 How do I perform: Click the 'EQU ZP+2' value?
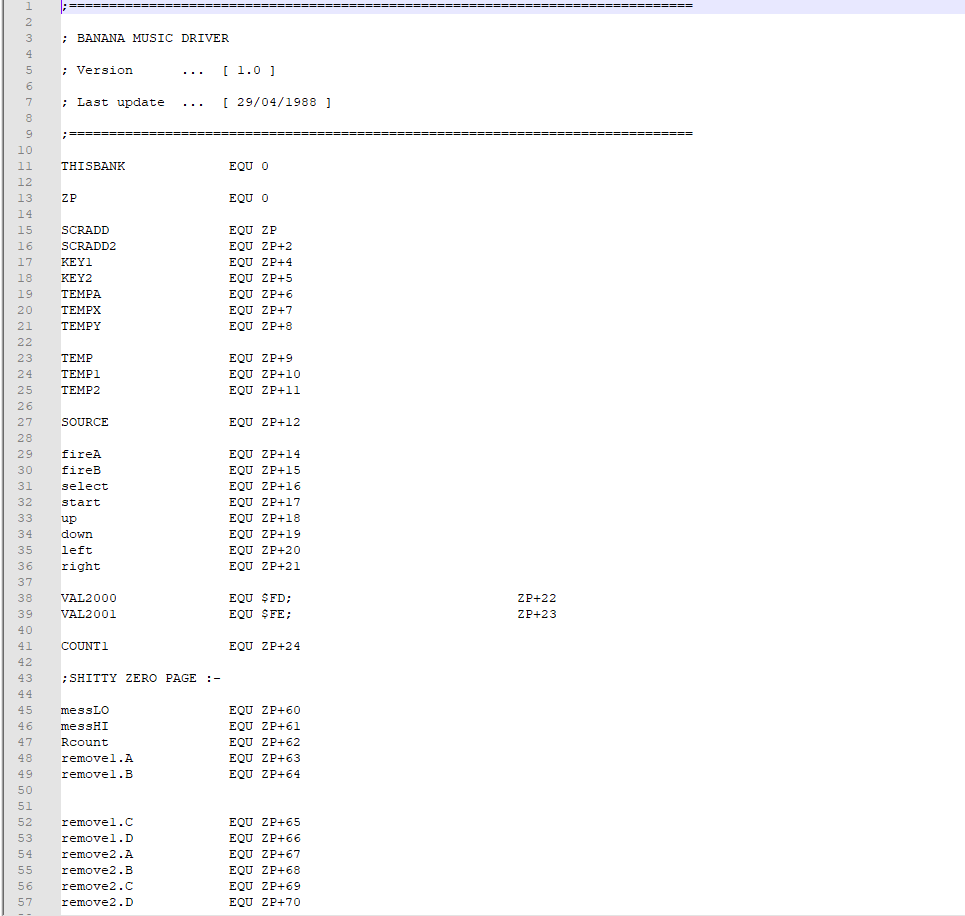[261, 246]
